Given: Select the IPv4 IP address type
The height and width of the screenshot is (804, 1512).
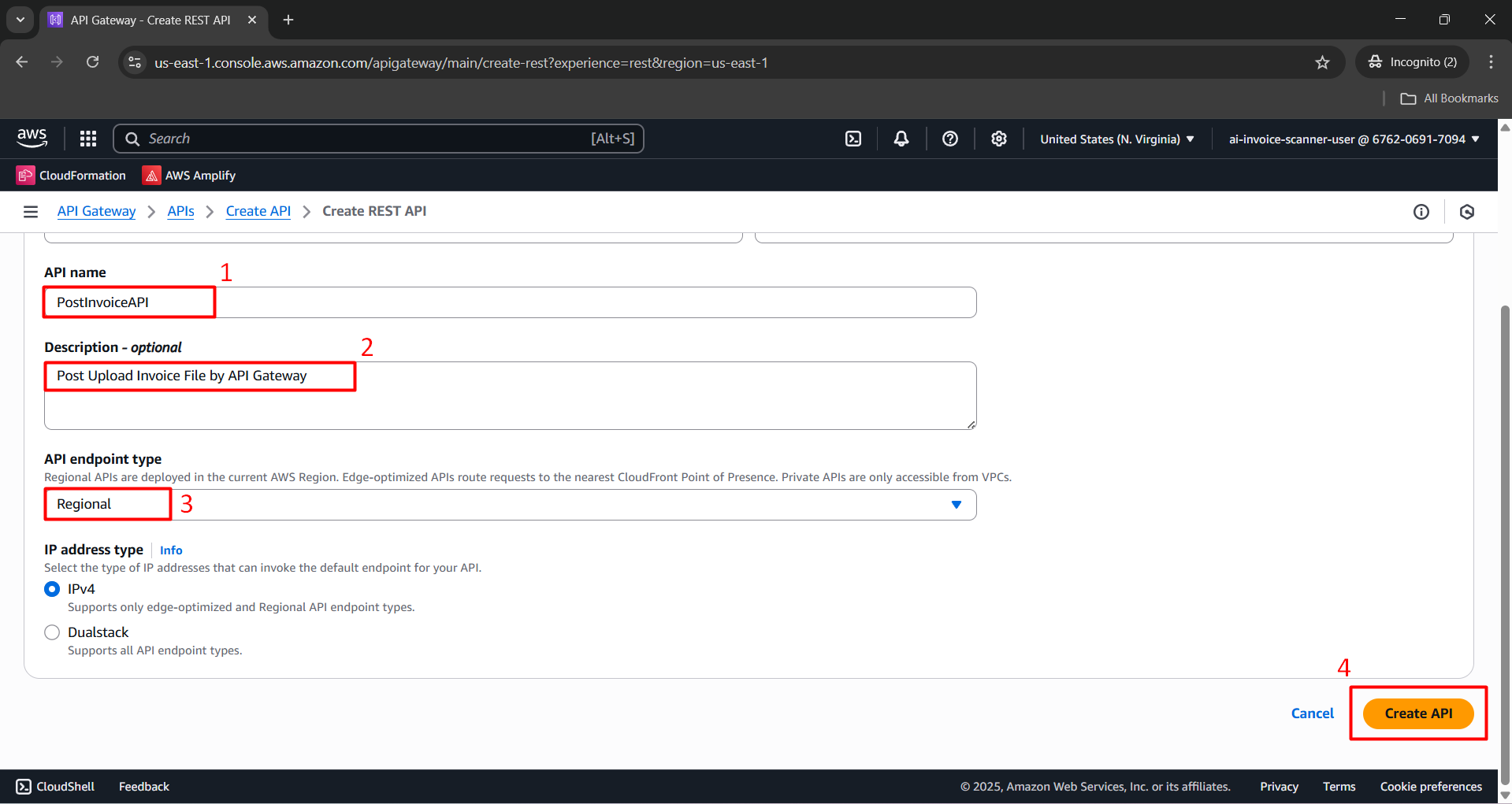Looking at the screenshot, I should pos(51,588).
